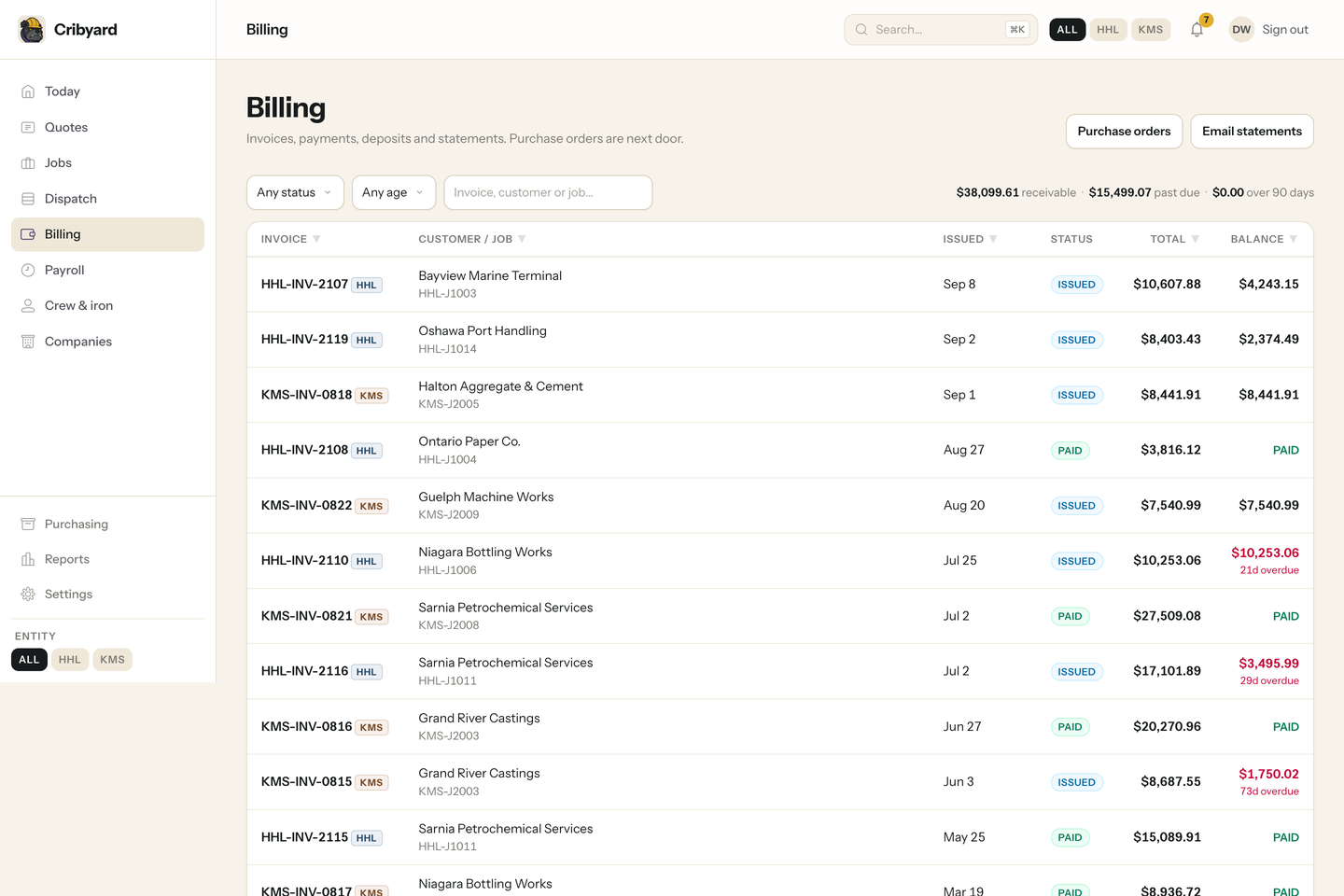Select HHL entity filter in top bar
1344x896 pixels.
[1108, 30]
